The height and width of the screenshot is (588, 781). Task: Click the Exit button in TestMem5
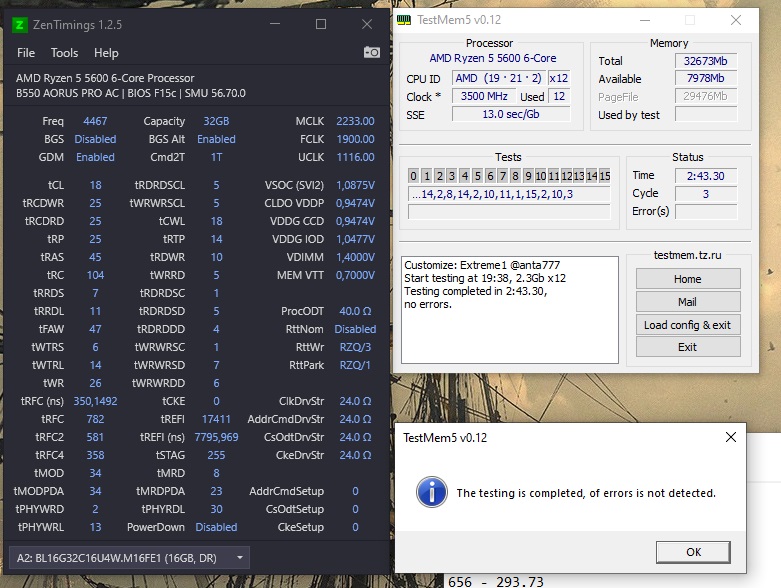click(688, 347)
